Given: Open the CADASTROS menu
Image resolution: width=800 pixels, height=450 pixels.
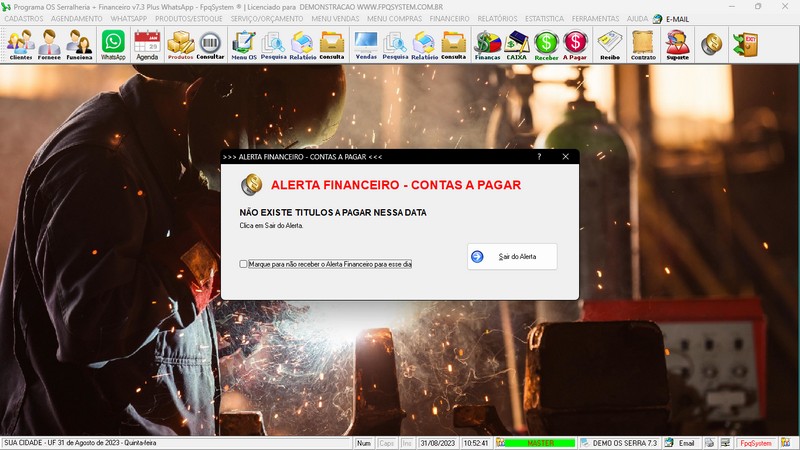Looking at the screenshot, I should 23,18.
